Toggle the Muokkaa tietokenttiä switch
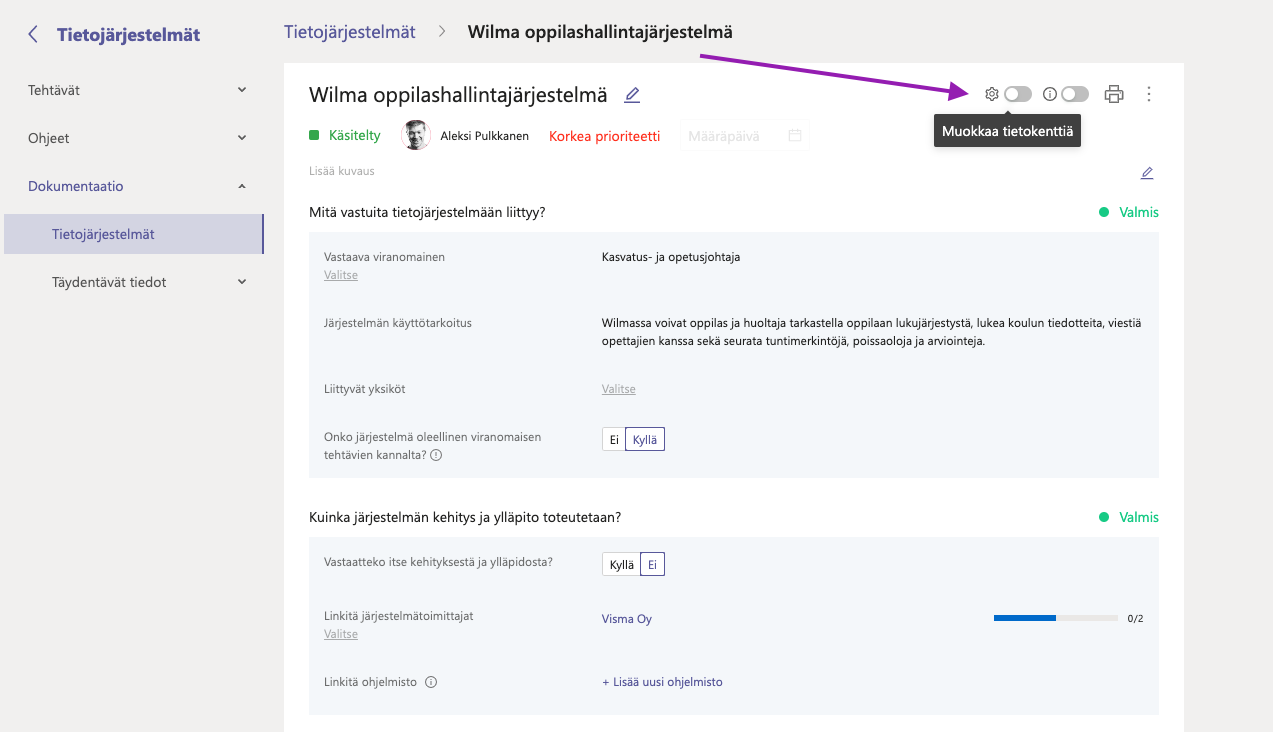Image resolution: width=1273 pixels, height=732 pixels. click(x=1018, y=94)
